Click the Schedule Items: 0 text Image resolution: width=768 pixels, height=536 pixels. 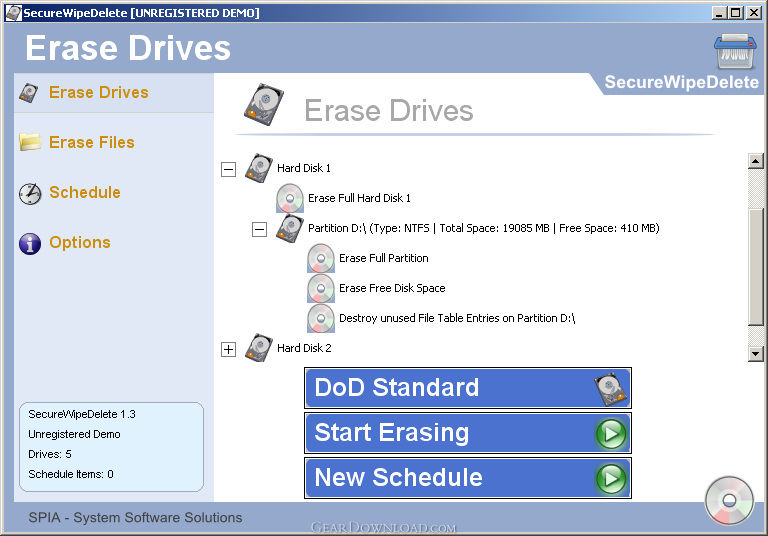(x=71, y=474)
